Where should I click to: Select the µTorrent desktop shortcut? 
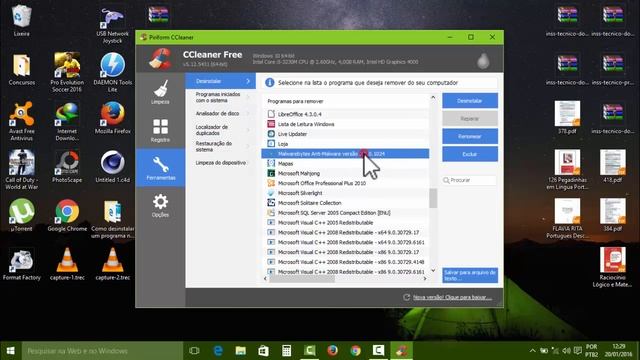tap(21, 216)
